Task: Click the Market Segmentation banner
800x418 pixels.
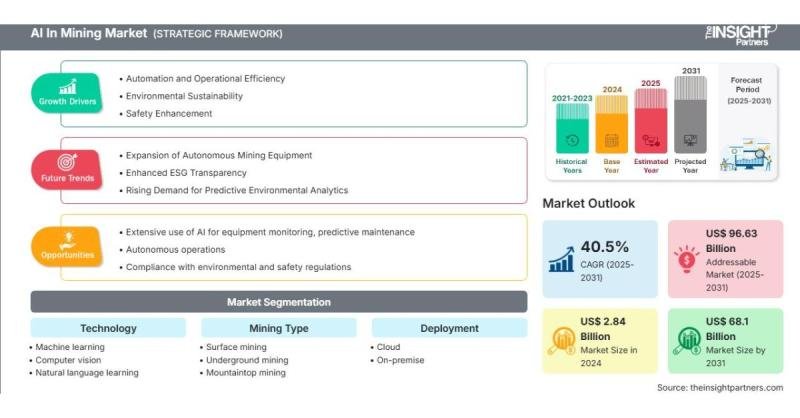Action: click(279, 302)
